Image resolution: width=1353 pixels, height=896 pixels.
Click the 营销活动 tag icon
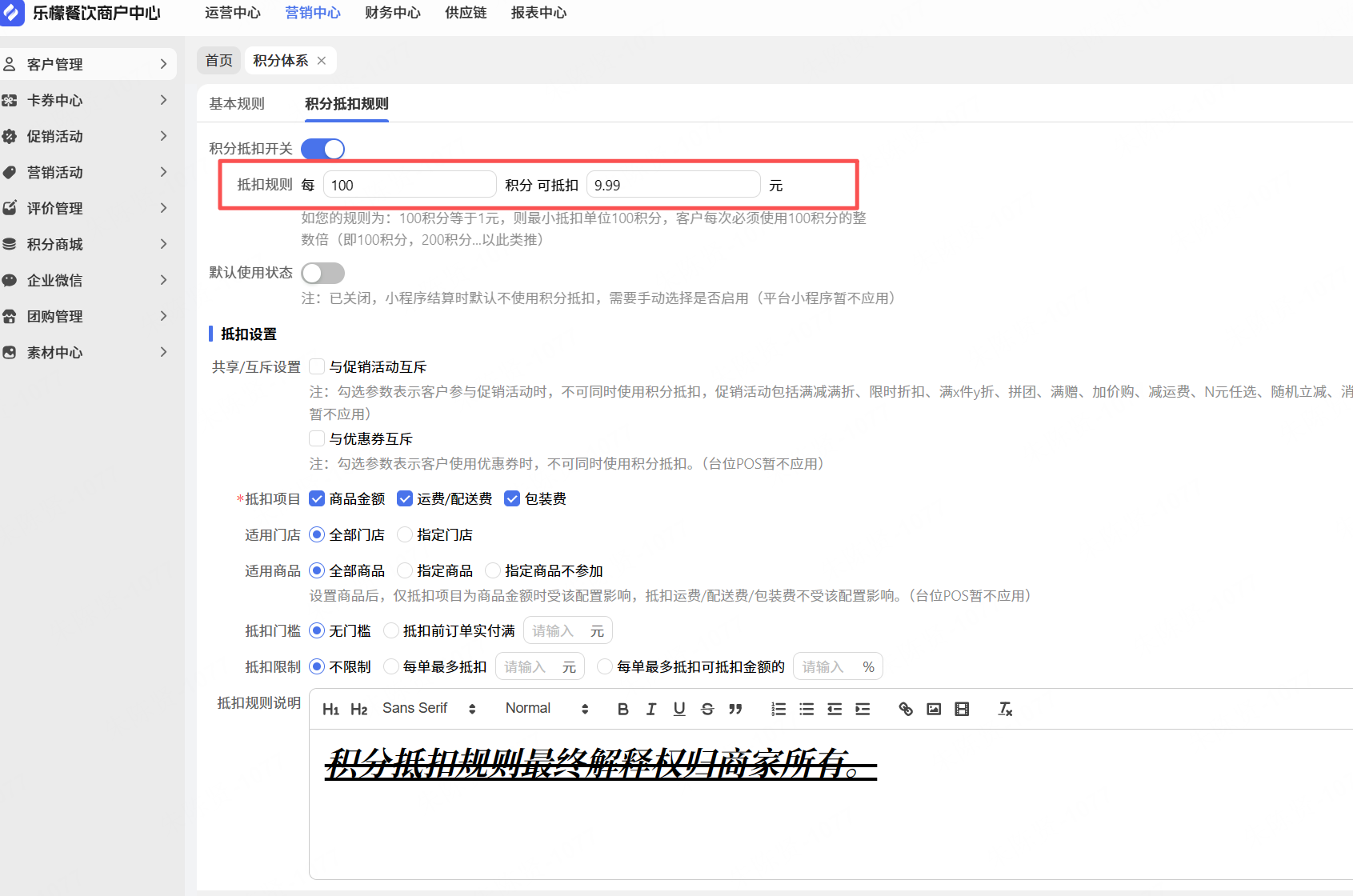coord(10,172)
